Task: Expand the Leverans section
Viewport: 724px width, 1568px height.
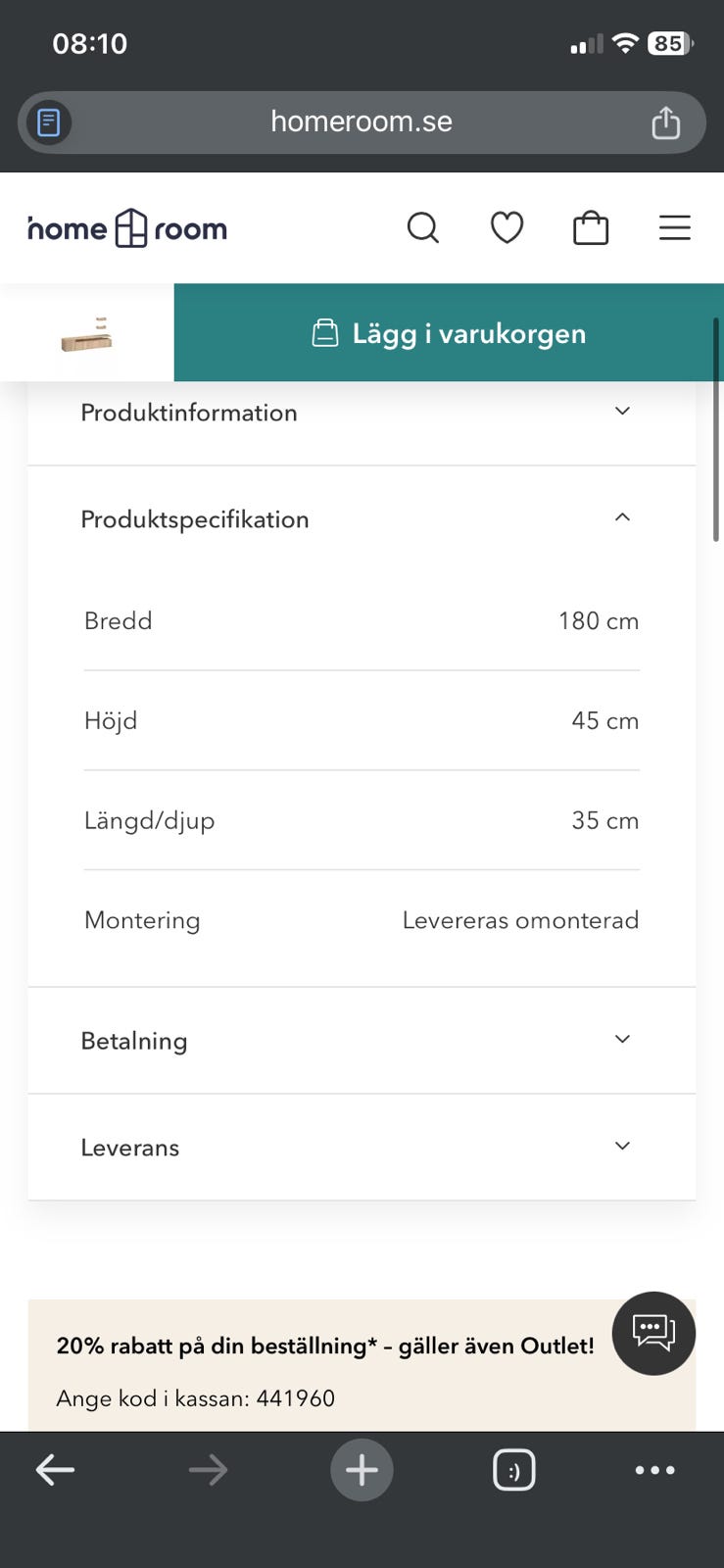Action: point(362,1148)
